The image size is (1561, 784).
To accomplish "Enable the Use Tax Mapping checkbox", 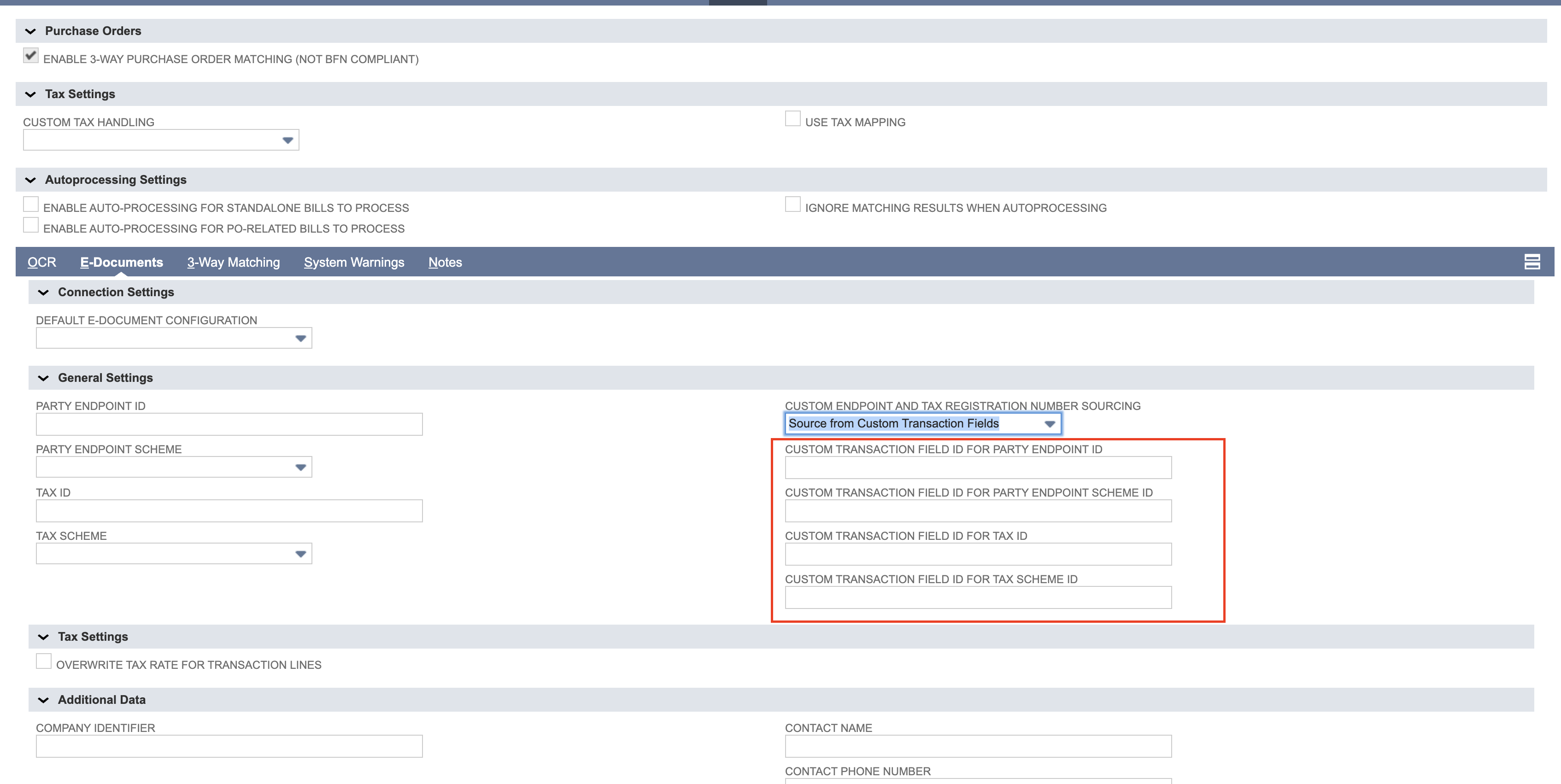I will pos(792,119).
